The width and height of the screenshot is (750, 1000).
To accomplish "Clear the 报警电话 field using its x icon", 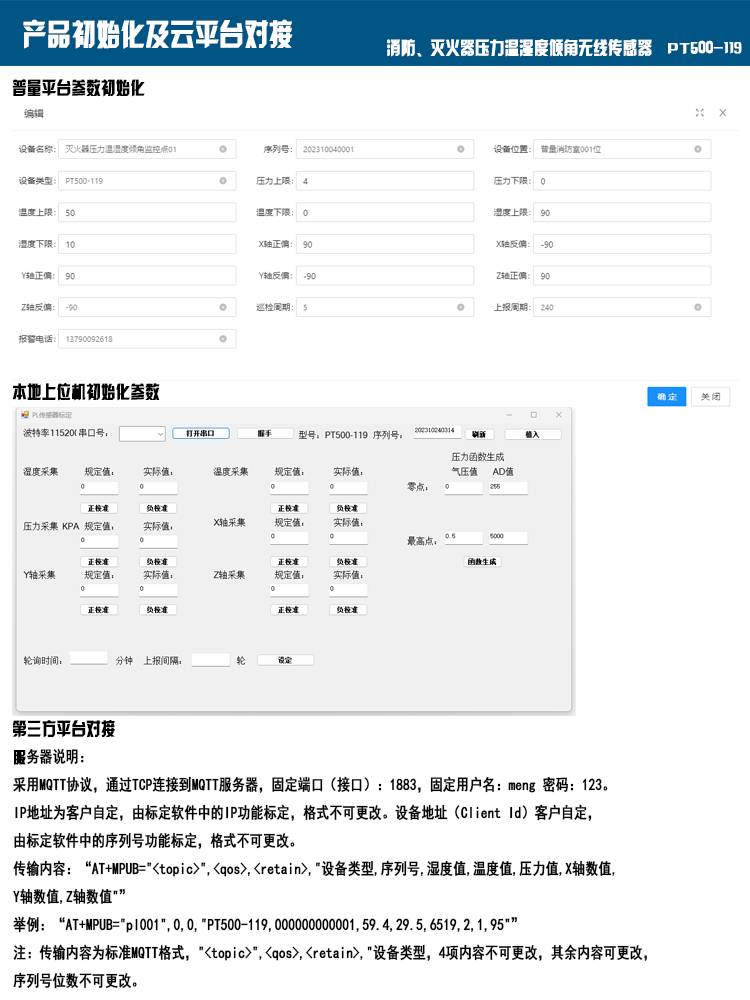I will (x=223, y=339).
